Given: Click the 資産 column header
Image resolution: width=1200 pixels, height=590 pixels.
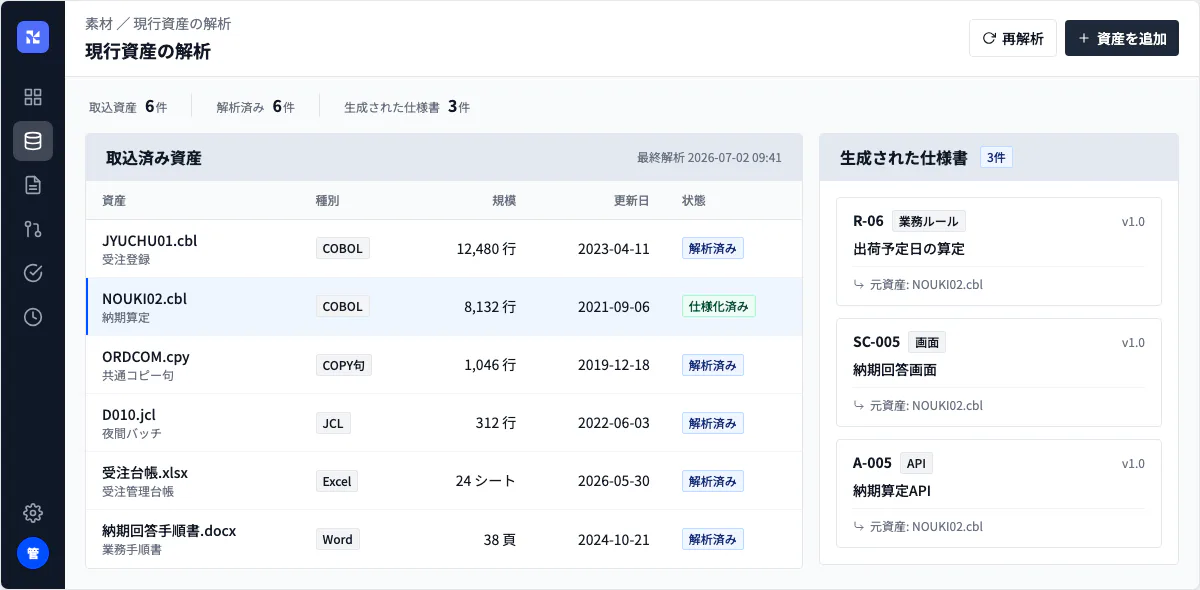Looking at the screenshot, I should [114, 201].
